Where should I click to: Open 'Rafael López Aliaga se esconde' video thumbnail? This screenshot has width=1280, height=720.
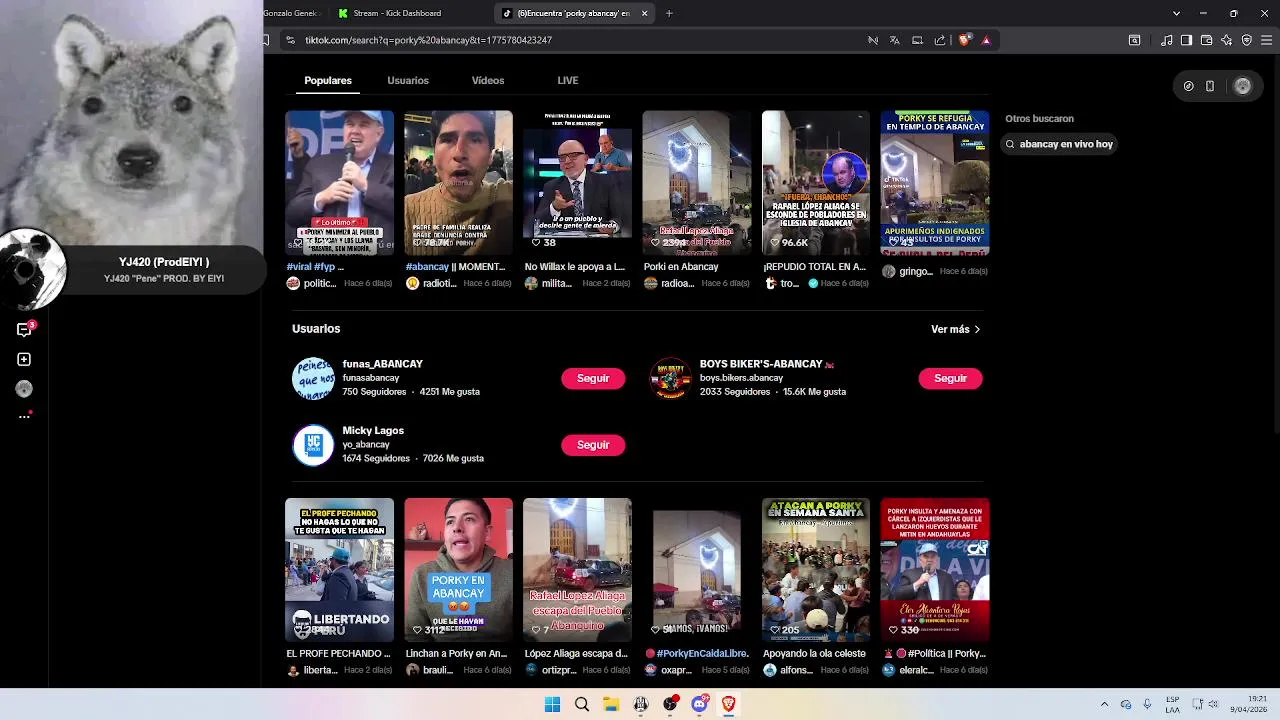(x=815, y=182)
